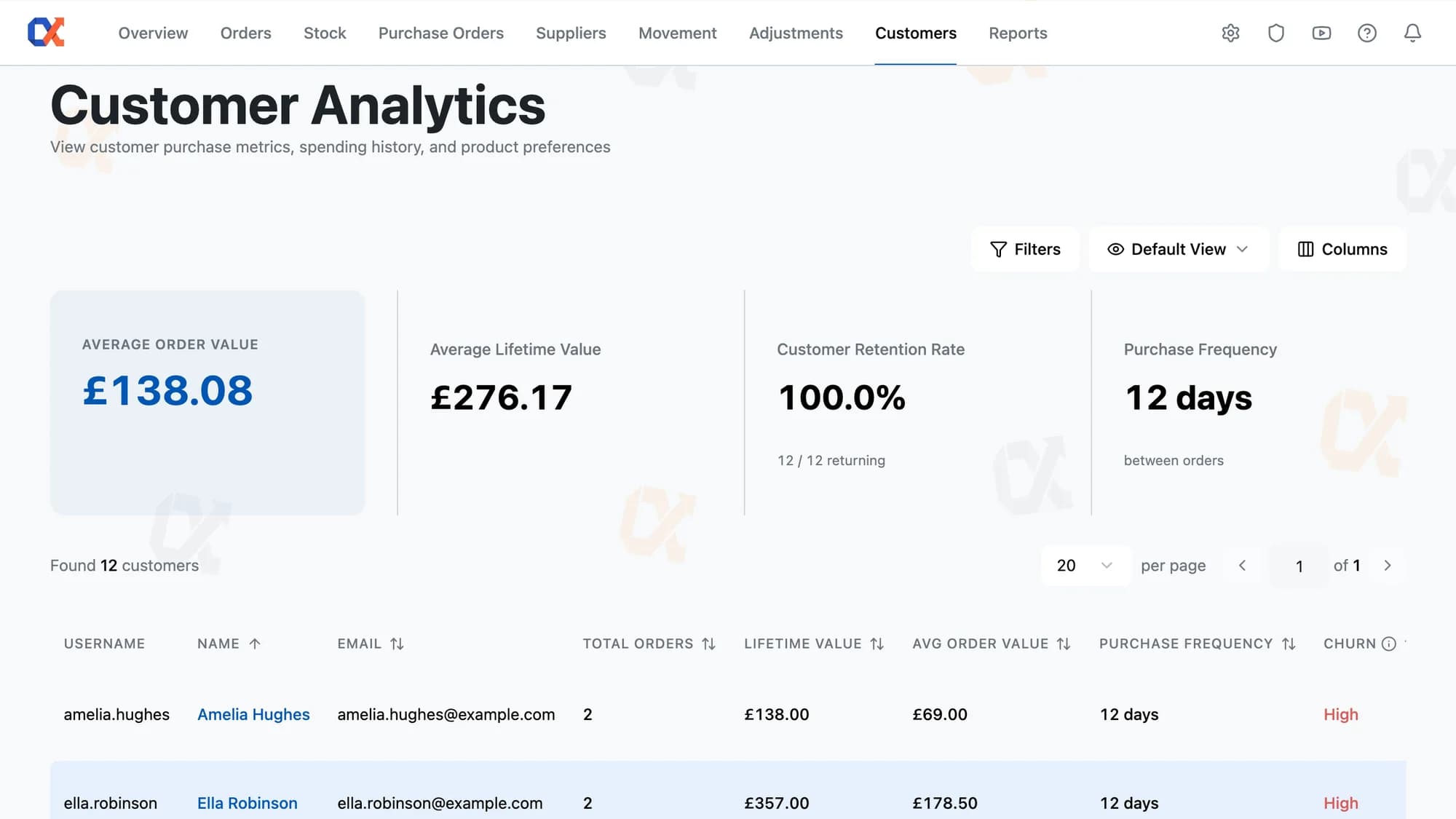Sort the Email column with its arrows
This screenshot has width=1456, height=819.
pos(397,644)
